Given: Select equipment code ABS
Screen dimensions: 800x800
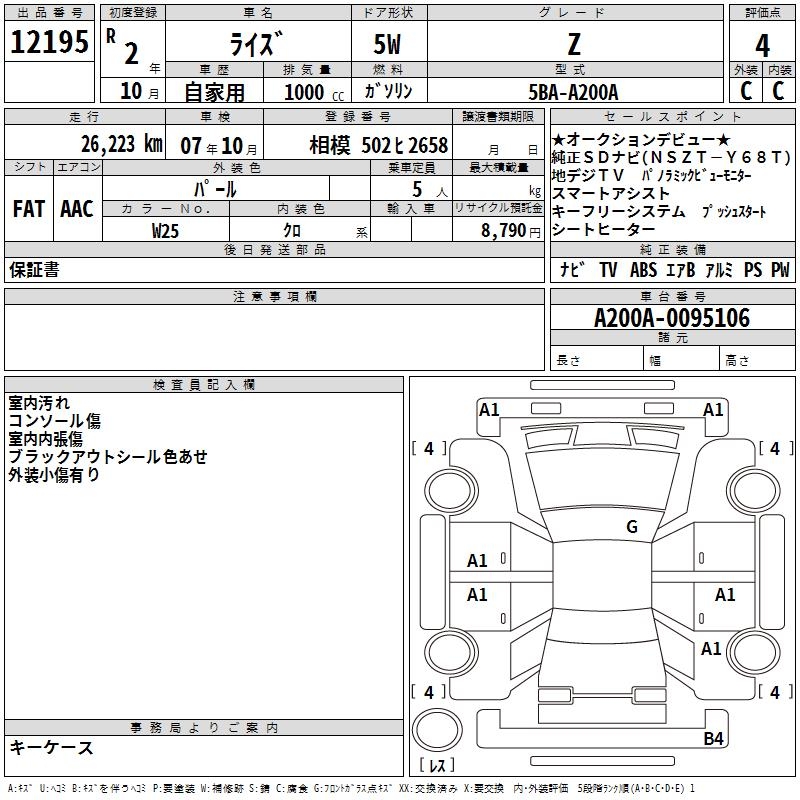Looking at the screenshot, I should pos(643,269).
